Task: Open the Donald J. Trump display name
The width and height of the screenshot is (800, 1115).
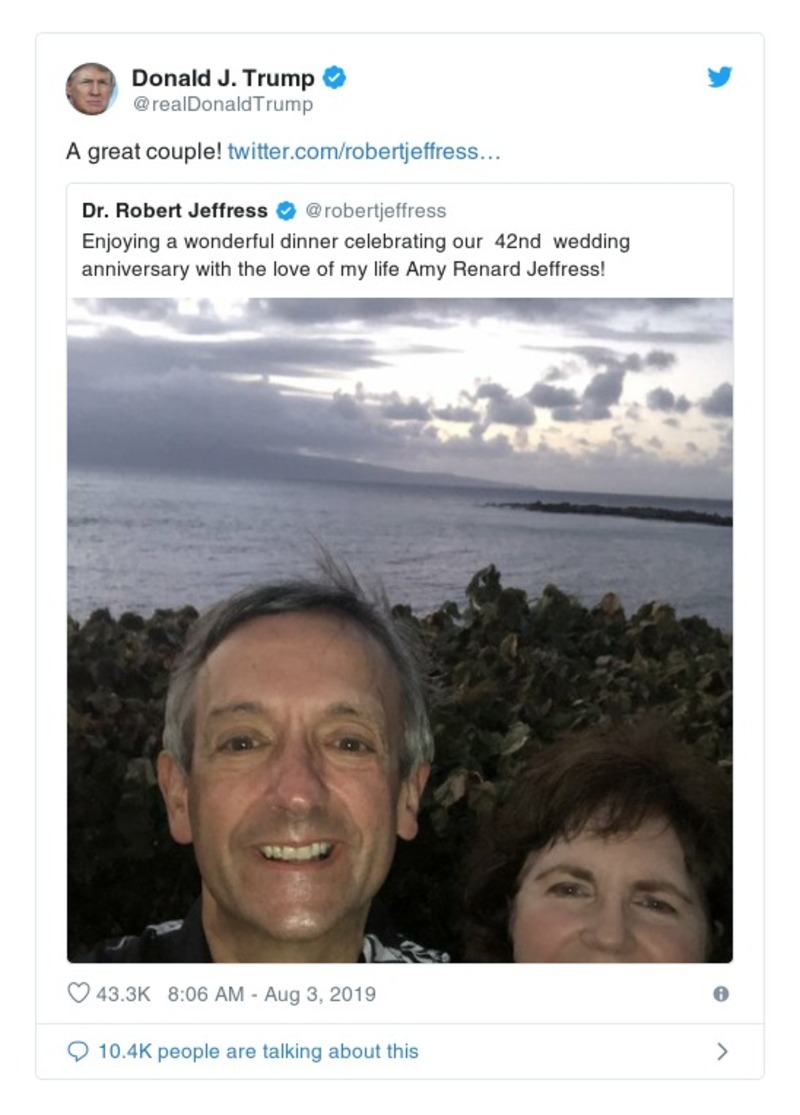Action: click(223, 78)
